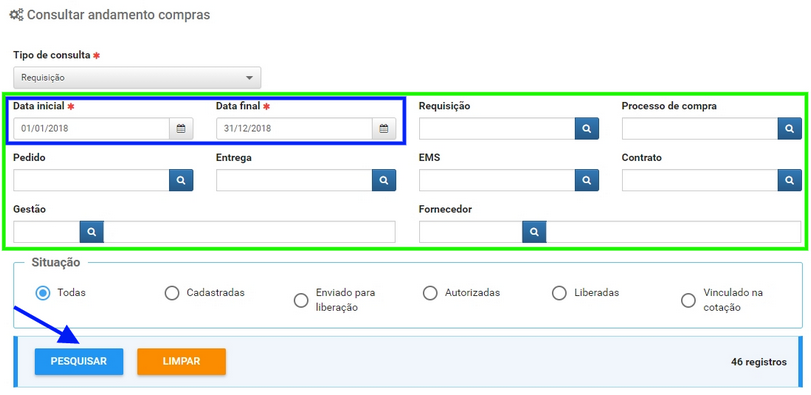This screenshot has width=811, height=395.
Task: Open the Data final calendar picker
Action: 384,129
